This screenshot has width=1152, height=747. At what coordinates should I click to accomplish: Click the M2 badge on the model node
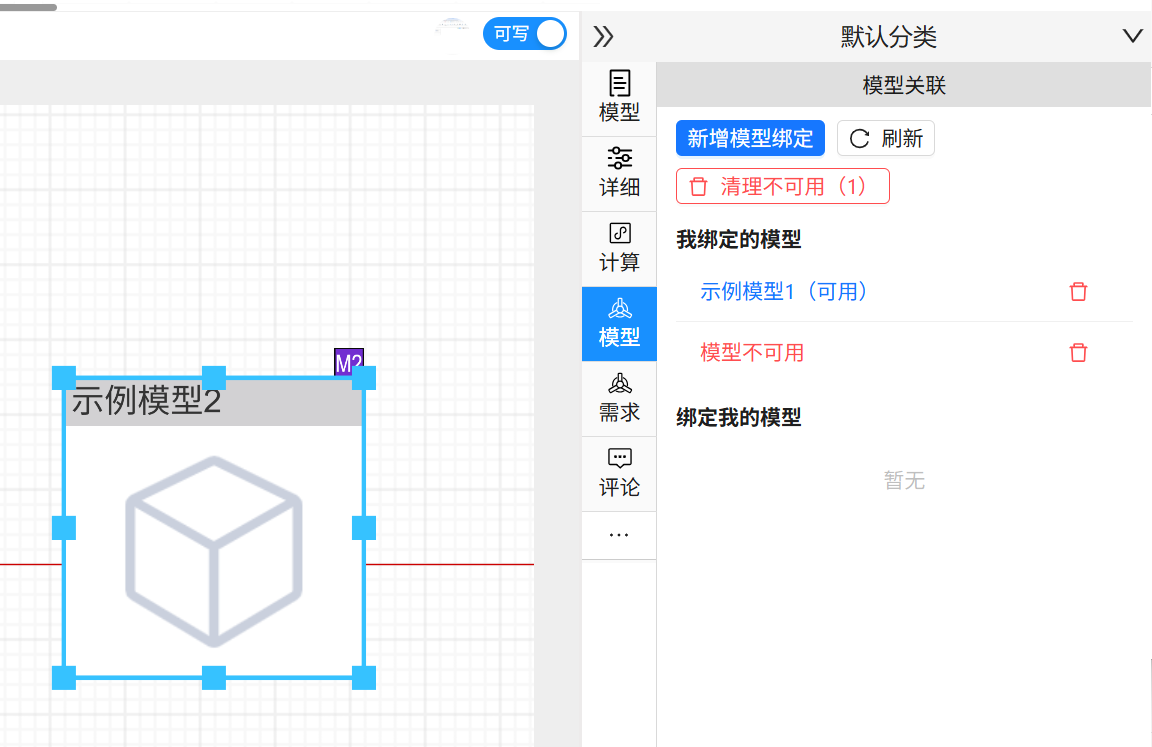(349, 362)
